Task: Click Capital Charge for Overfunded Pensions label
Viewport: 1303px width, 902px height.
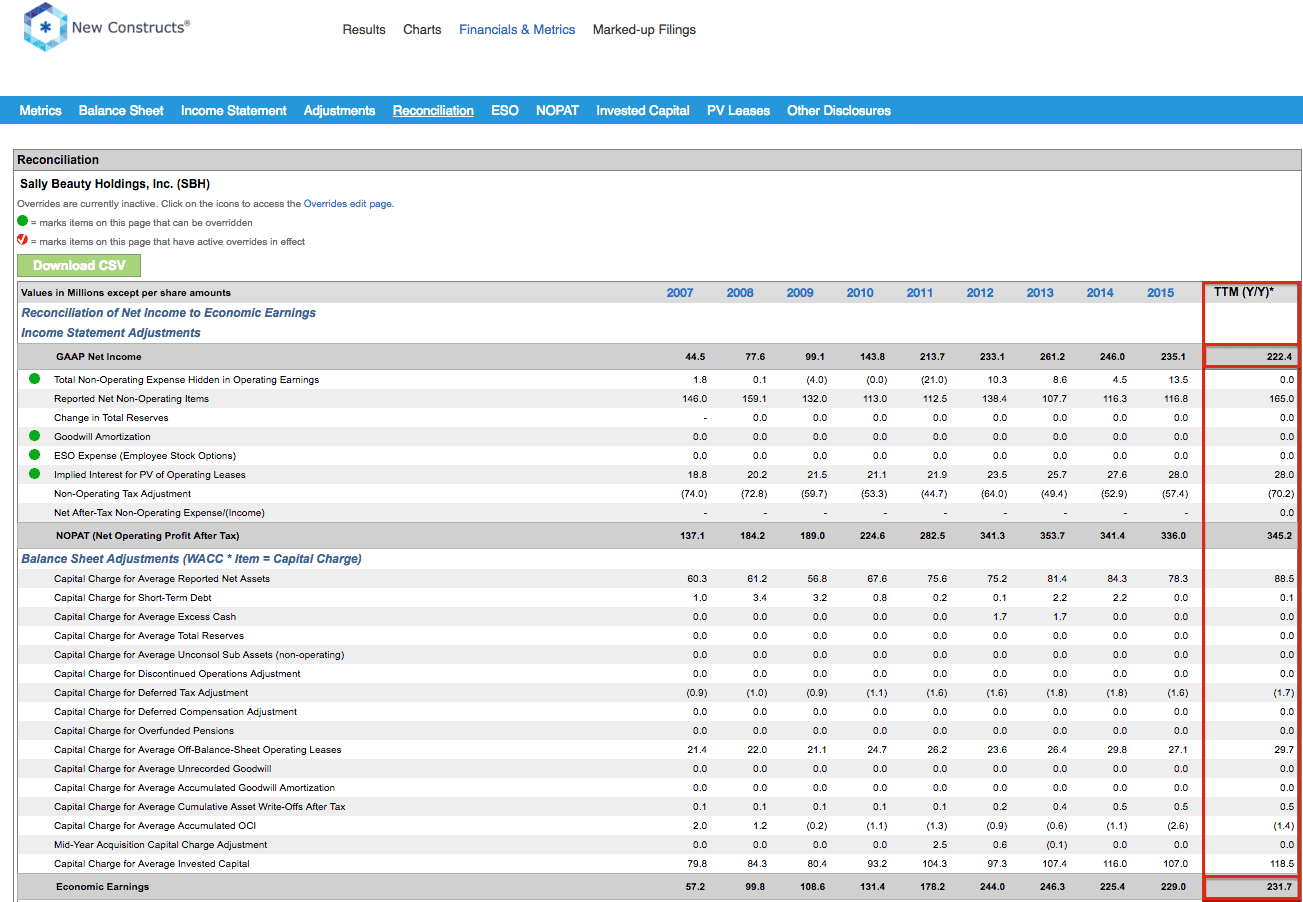Action: pyautogui.click(x=144, y=731)
